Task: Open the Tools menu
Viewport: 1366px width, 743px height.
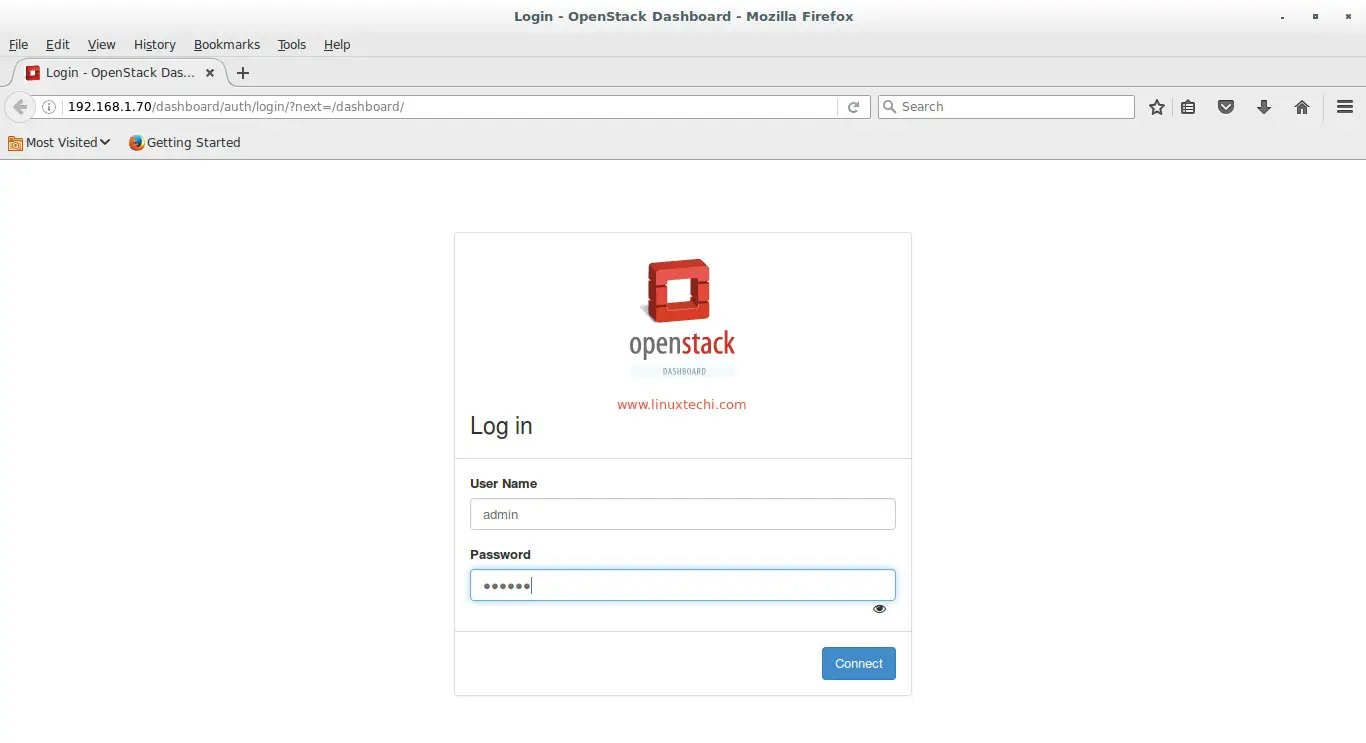Action: coord(292,45)
